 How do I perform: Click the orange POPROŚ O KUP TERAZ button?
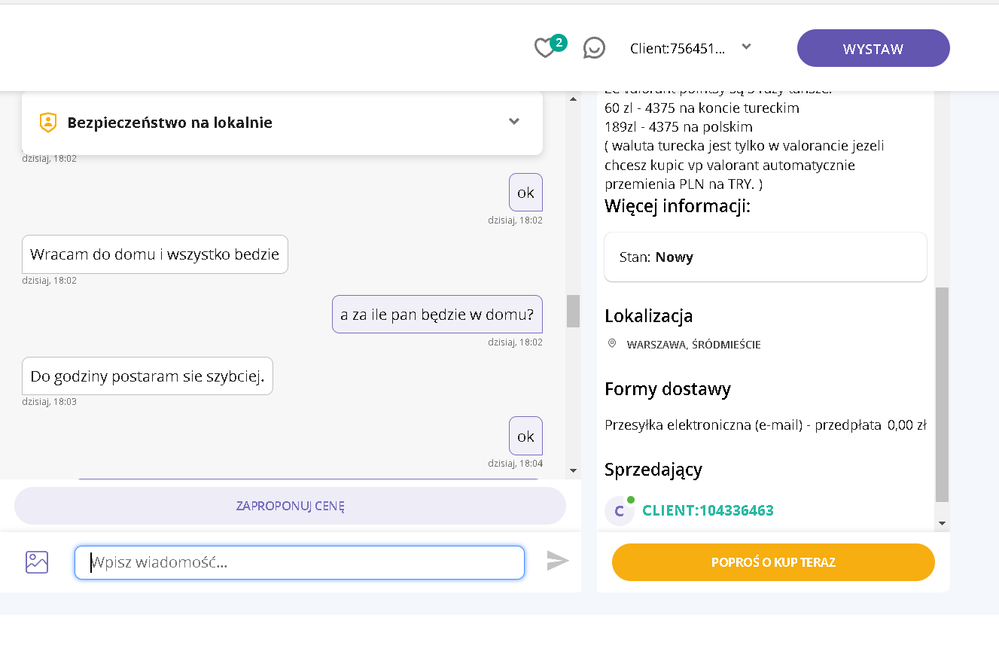[773, 562]
